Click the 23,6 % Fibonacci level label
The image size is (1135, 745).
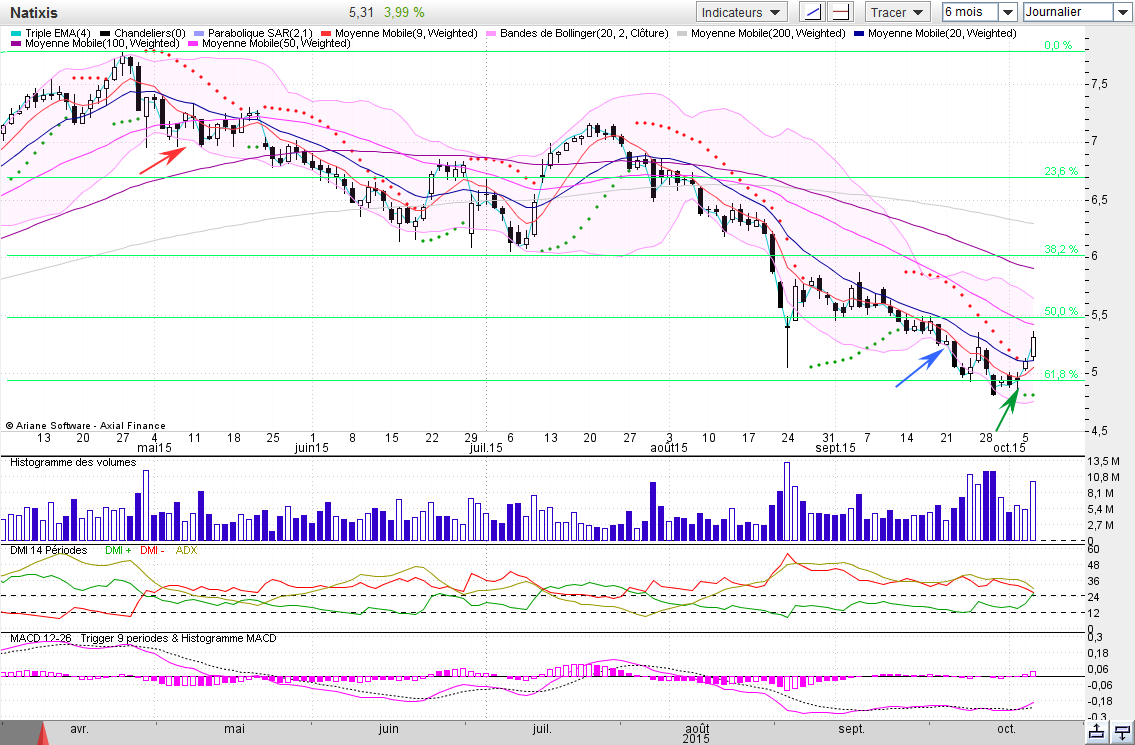click(x=1061, y=172)
